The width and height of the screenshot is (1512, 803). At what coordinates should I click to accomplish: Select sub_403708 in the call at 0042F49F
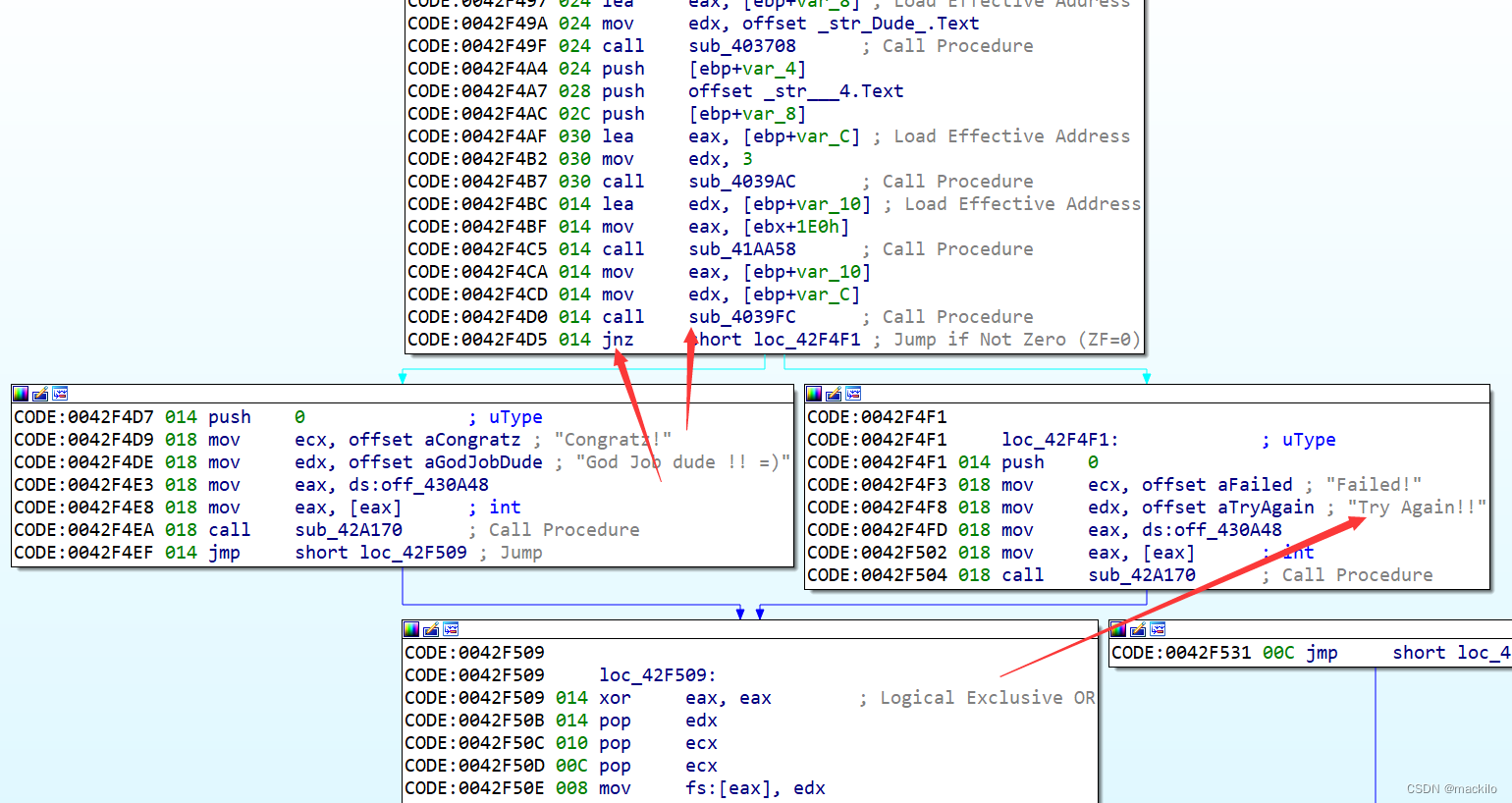[x=742, y=46]
